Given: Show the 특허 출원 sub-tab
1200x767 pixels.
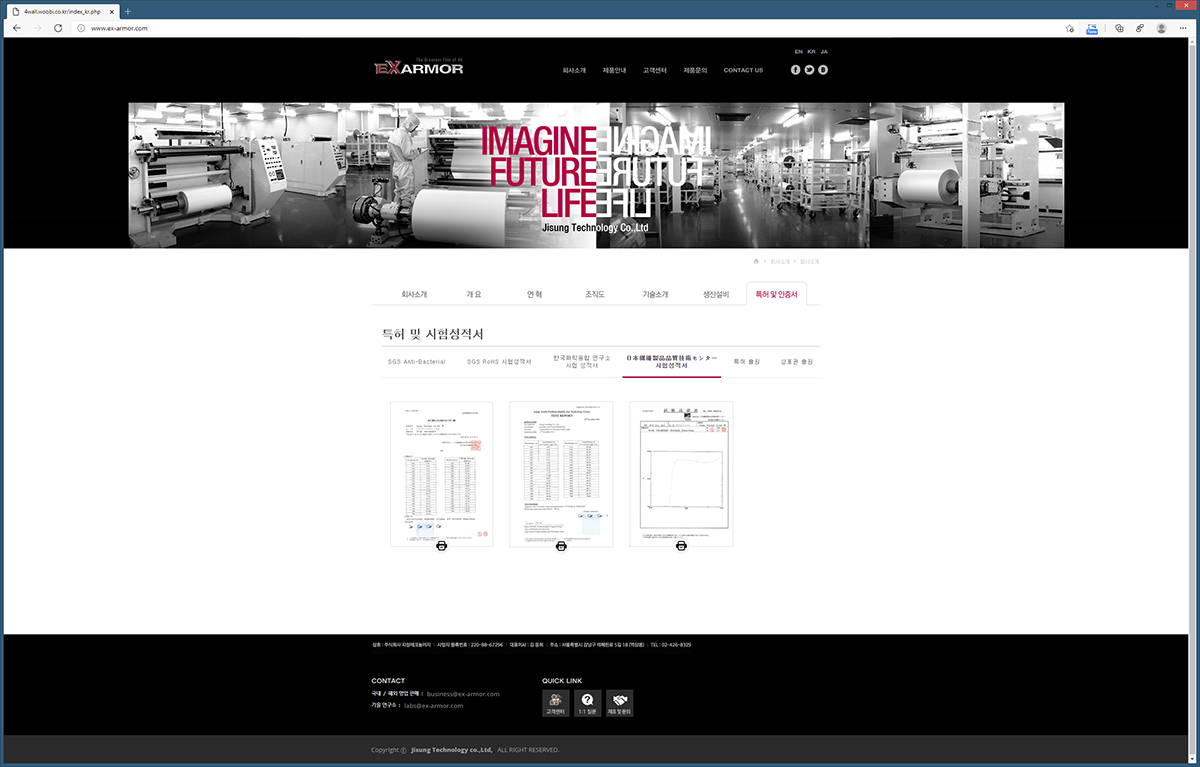Looking at the screenshot, I should [746, 361].
